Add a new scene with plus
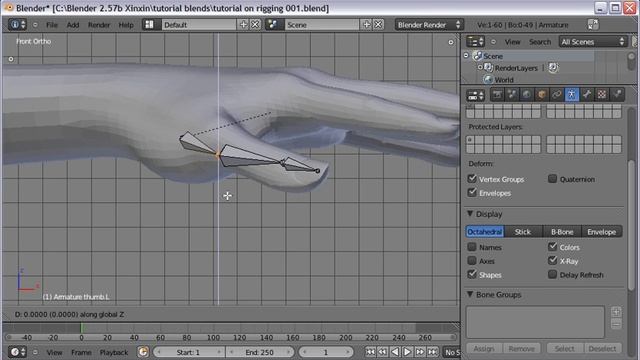The height and width of the screenshot is (360, 640). pyautogui.click(x=367, y=25)
